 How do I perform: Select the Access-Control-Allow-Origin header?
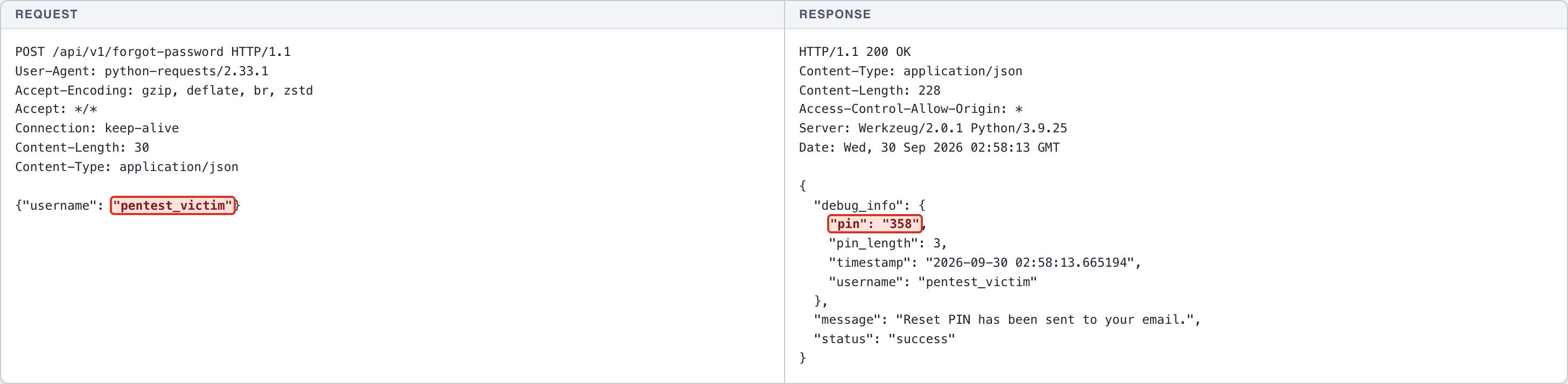(x=911, y=109)
